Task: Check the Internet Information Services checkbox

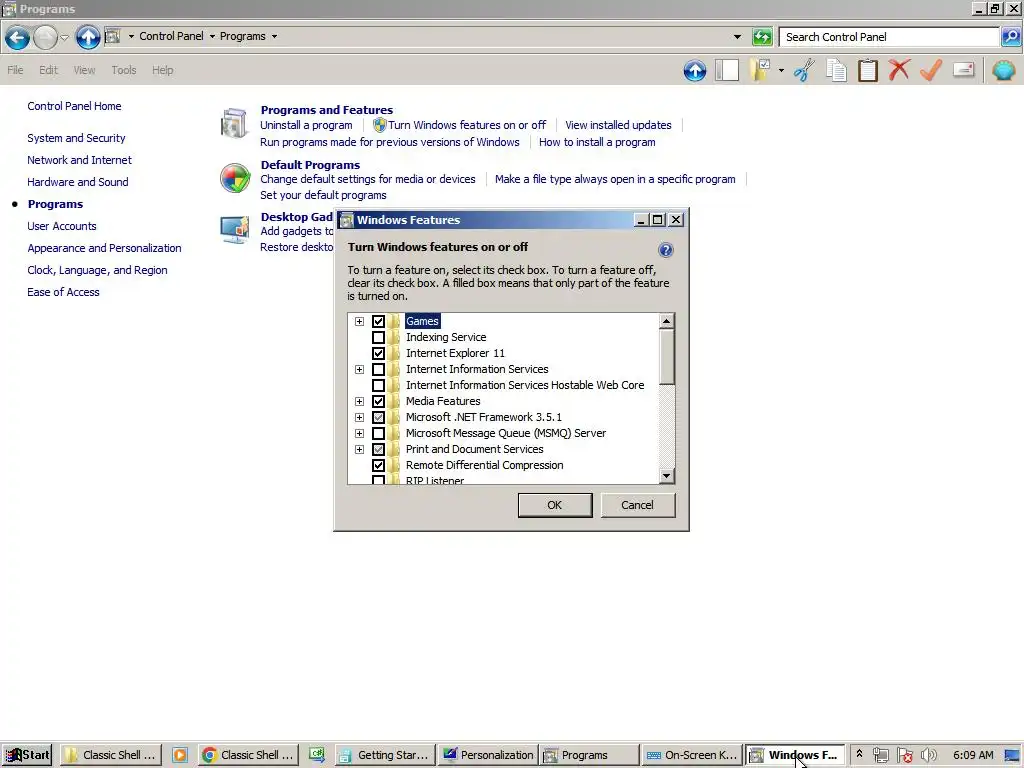Action: point(378,369)
